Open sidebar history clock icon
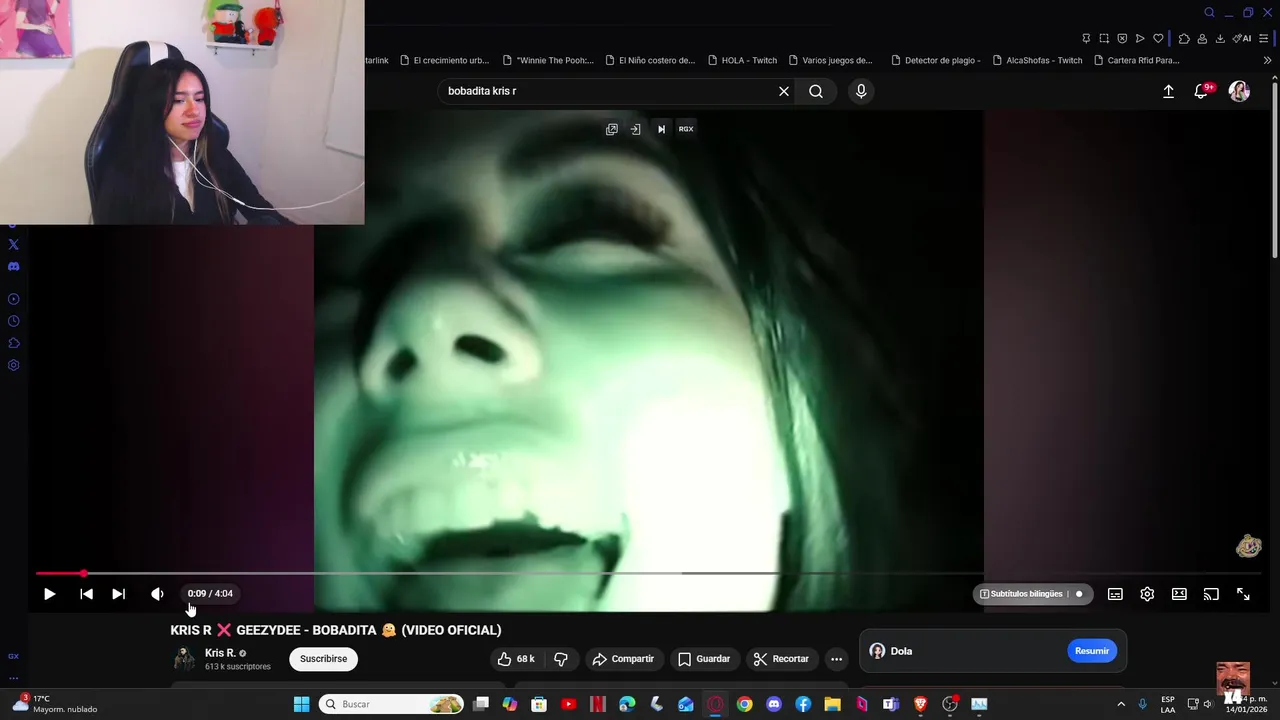 point(13,321)
